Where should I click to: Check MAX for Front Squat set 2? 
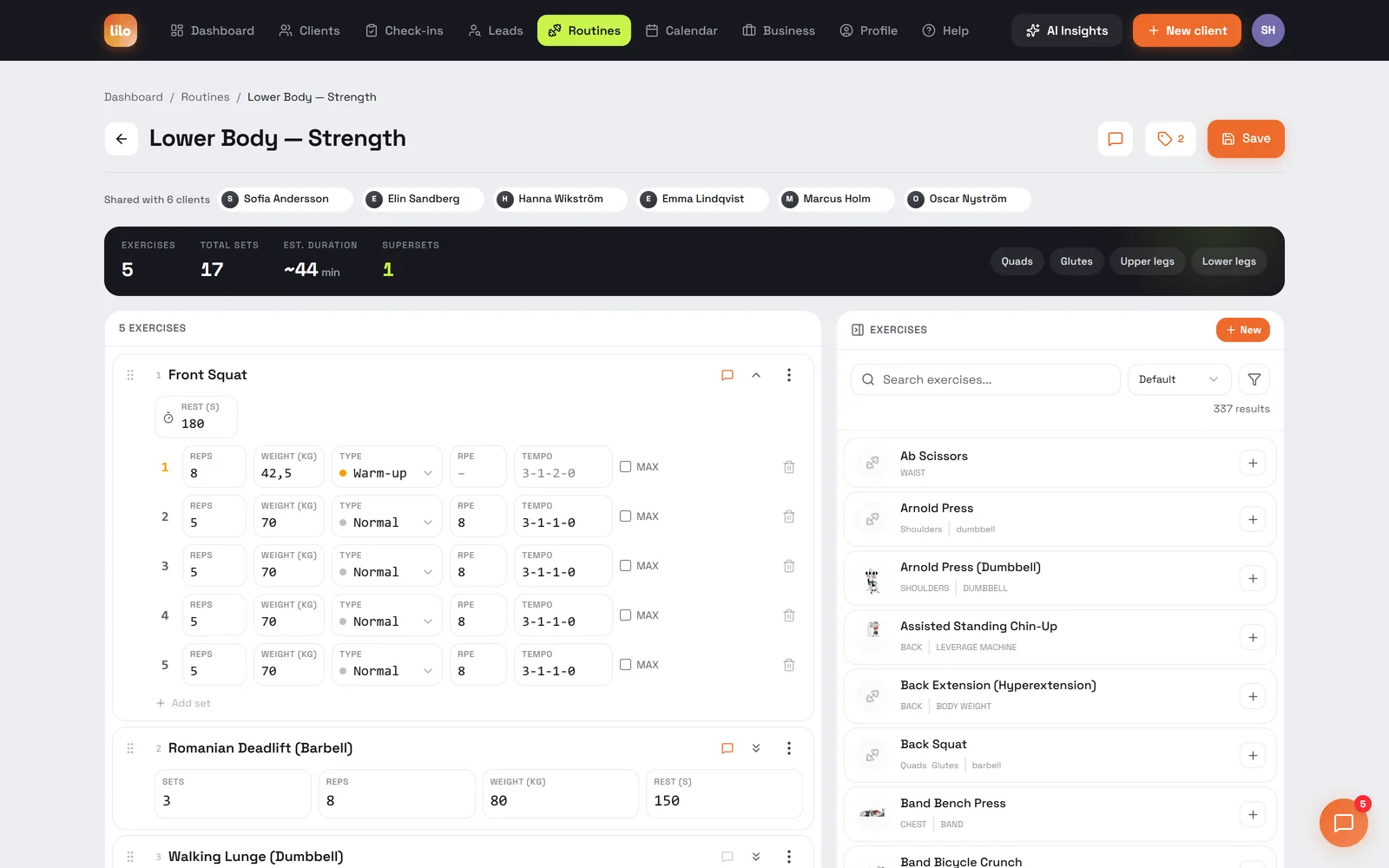coord(625,516)
